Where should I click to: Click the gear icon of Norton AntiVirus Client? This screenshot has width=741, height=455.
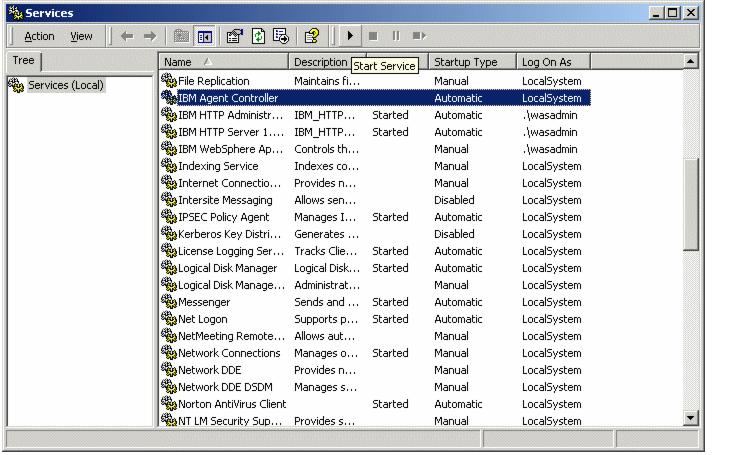point(169,404)
